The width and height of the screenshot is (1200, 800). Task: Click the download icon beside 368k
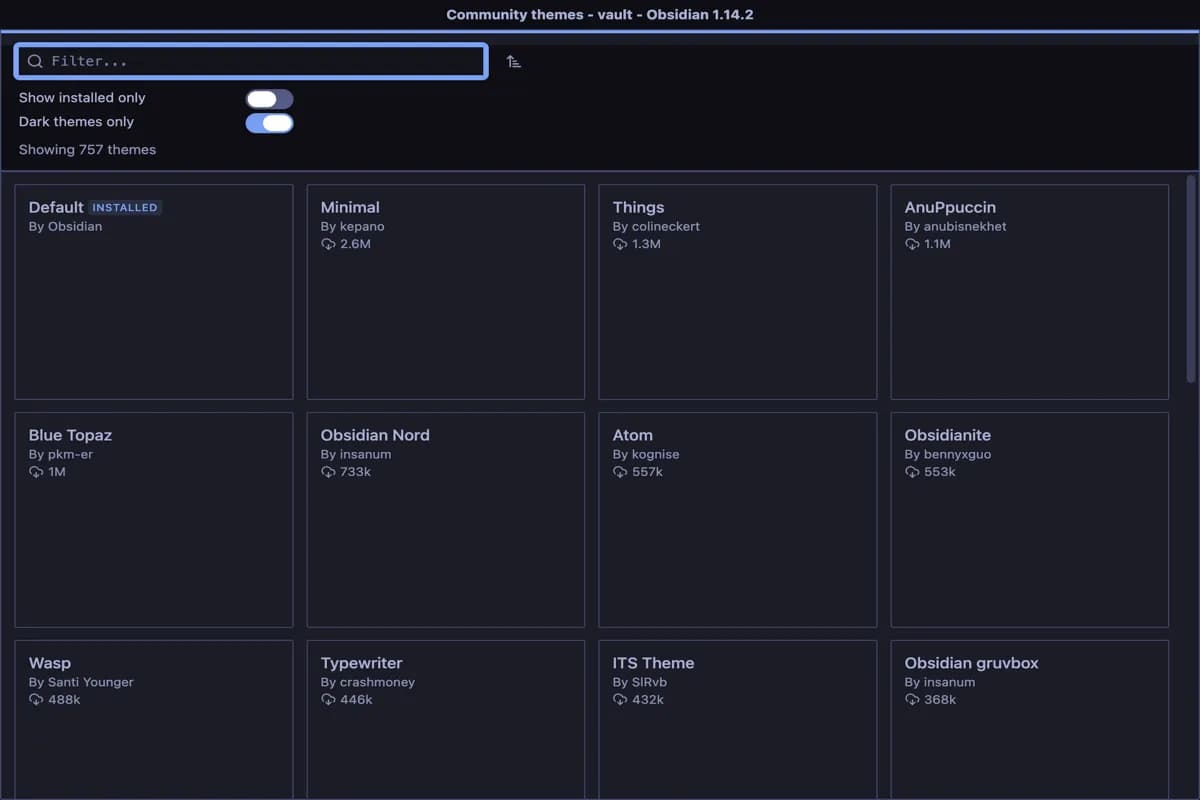(912, 700)
